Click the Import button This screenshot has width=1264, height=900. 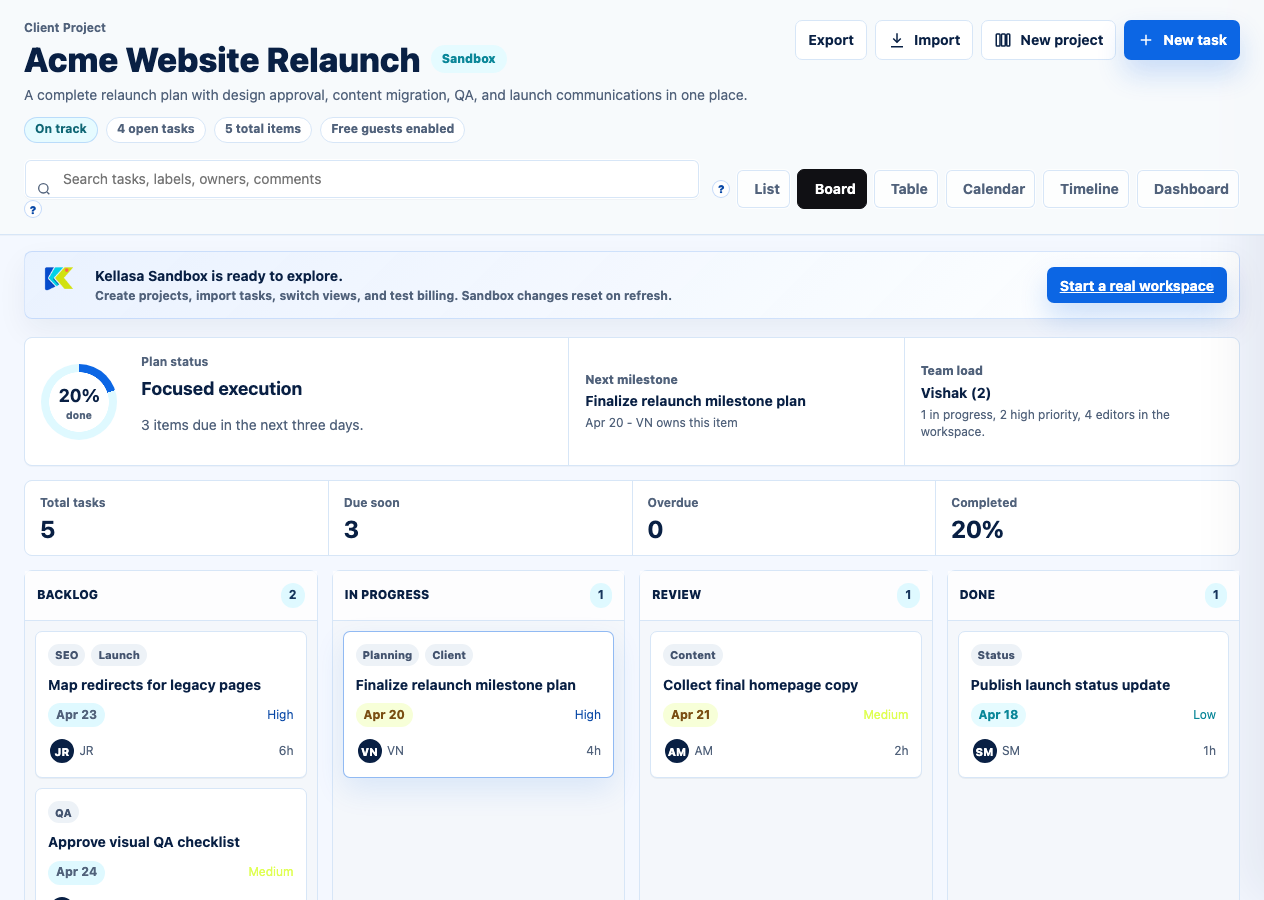(x=923, y=40)
